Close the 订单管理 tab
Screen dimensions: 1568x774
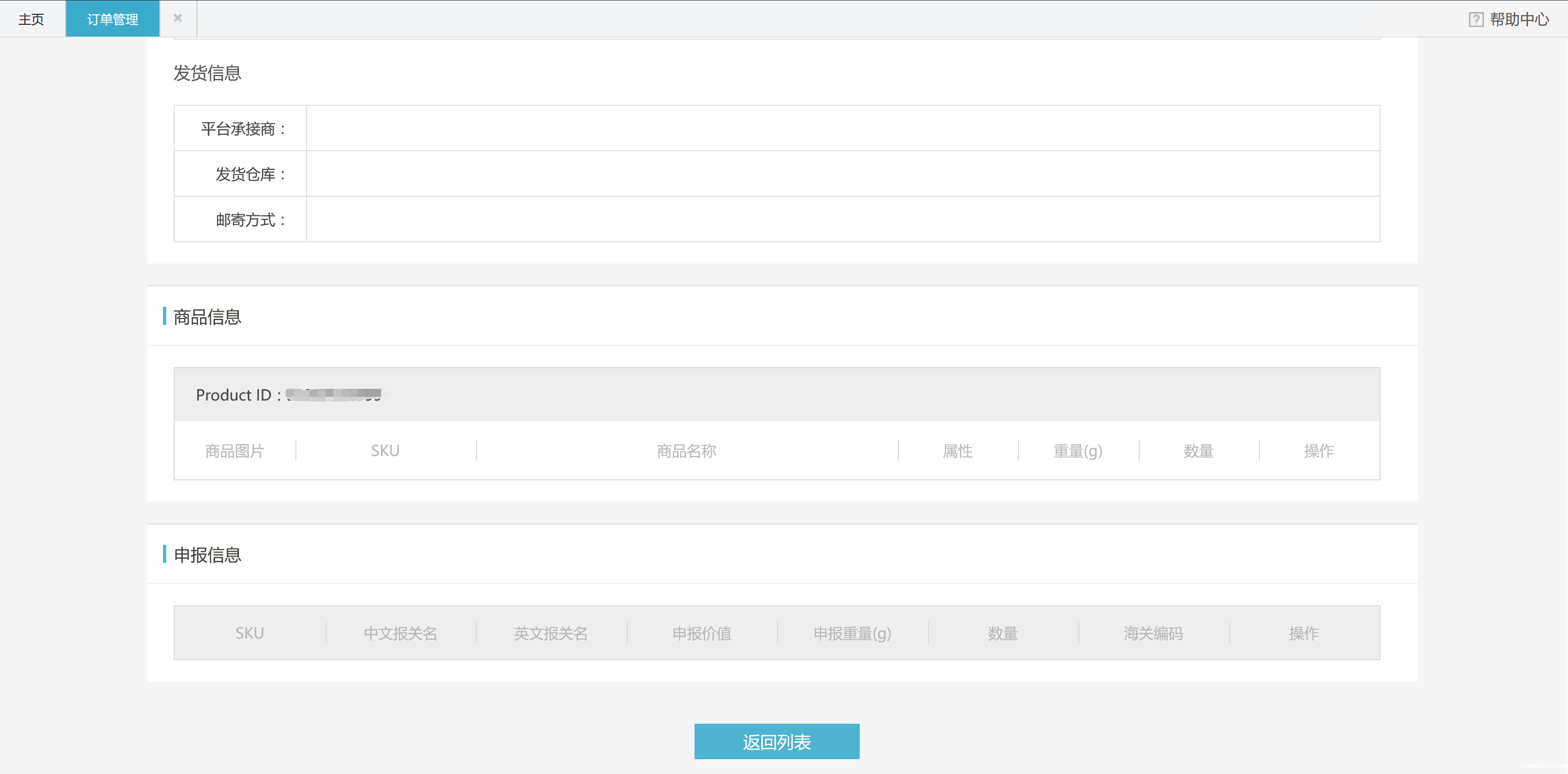click(178, 19)
